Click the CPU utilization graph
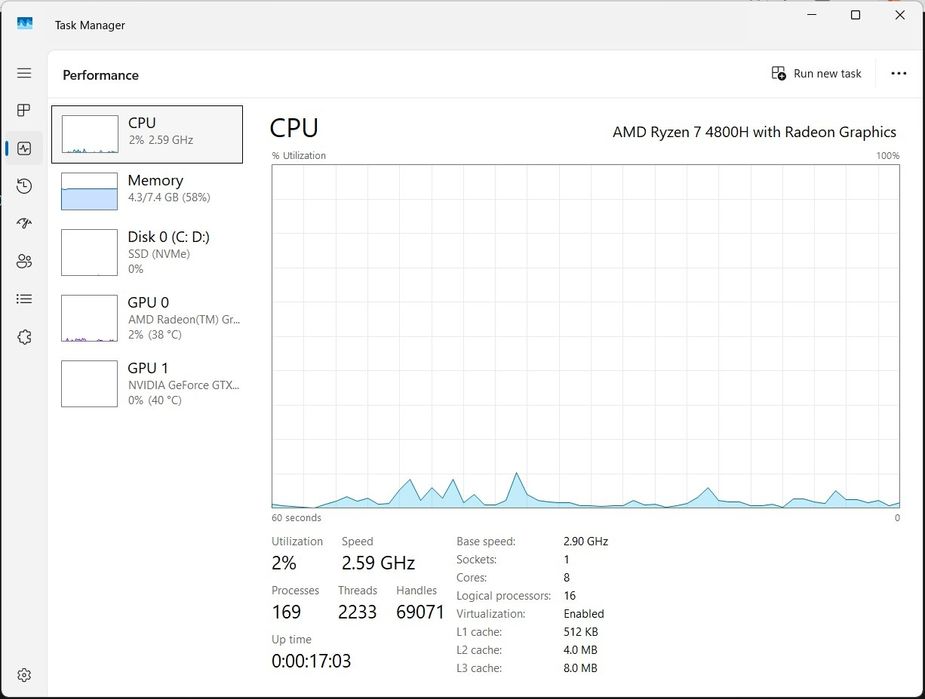This screenshot has height=699, width=925. click(585, 336)
